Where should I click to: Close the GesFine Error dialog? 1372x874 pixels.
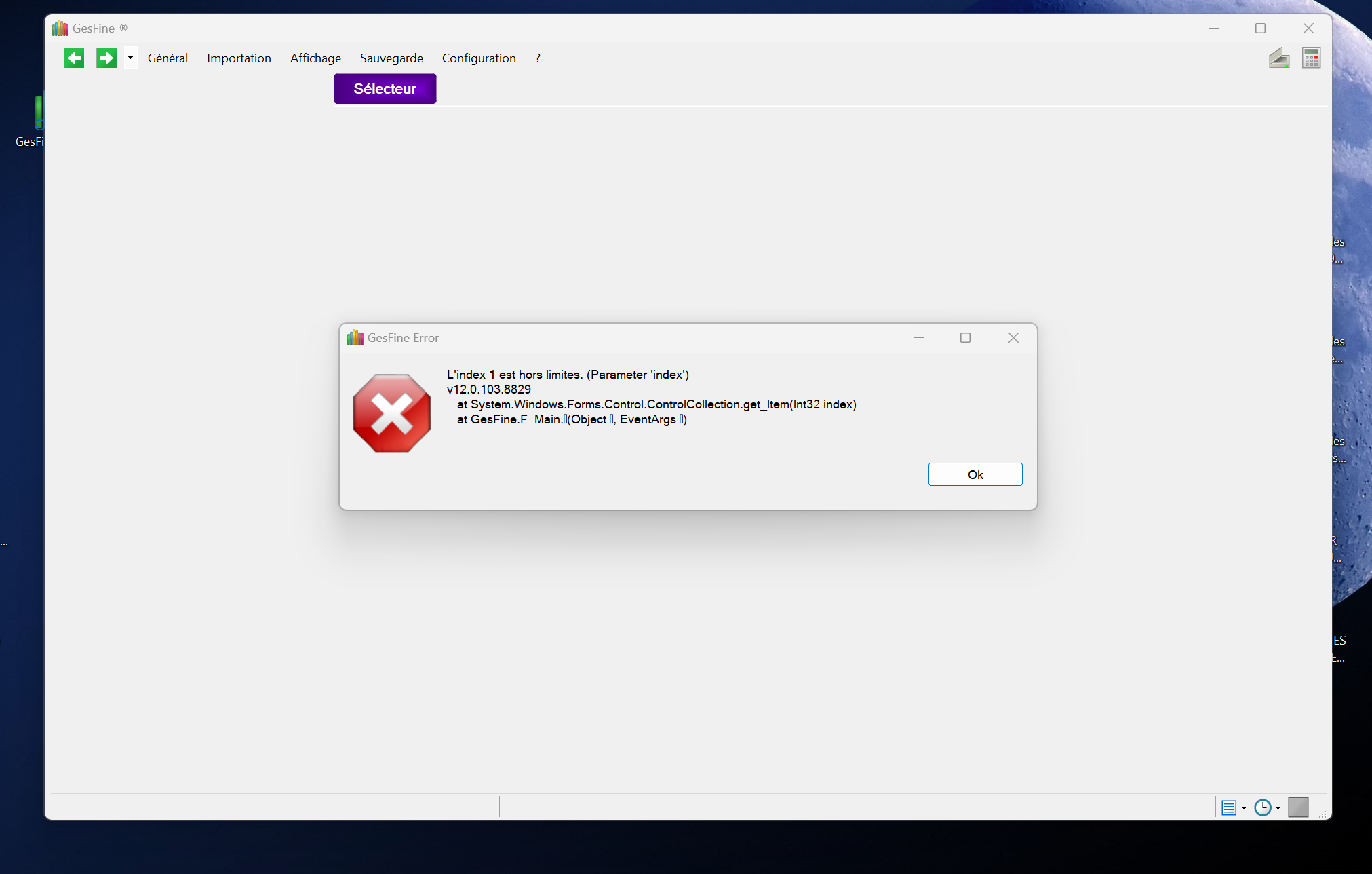[1013, 338]
